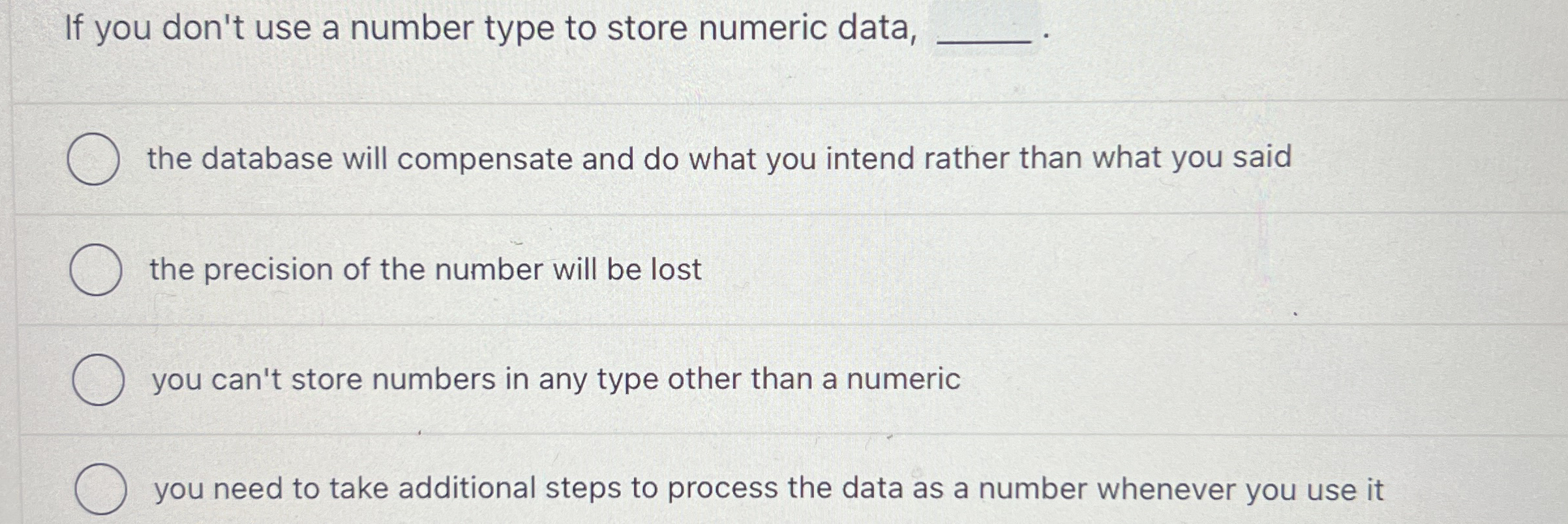Click the answer text 'the precision of the number will be lost'
The width and height of the screenshot is (1568, 524).
[x=424, y=268]
